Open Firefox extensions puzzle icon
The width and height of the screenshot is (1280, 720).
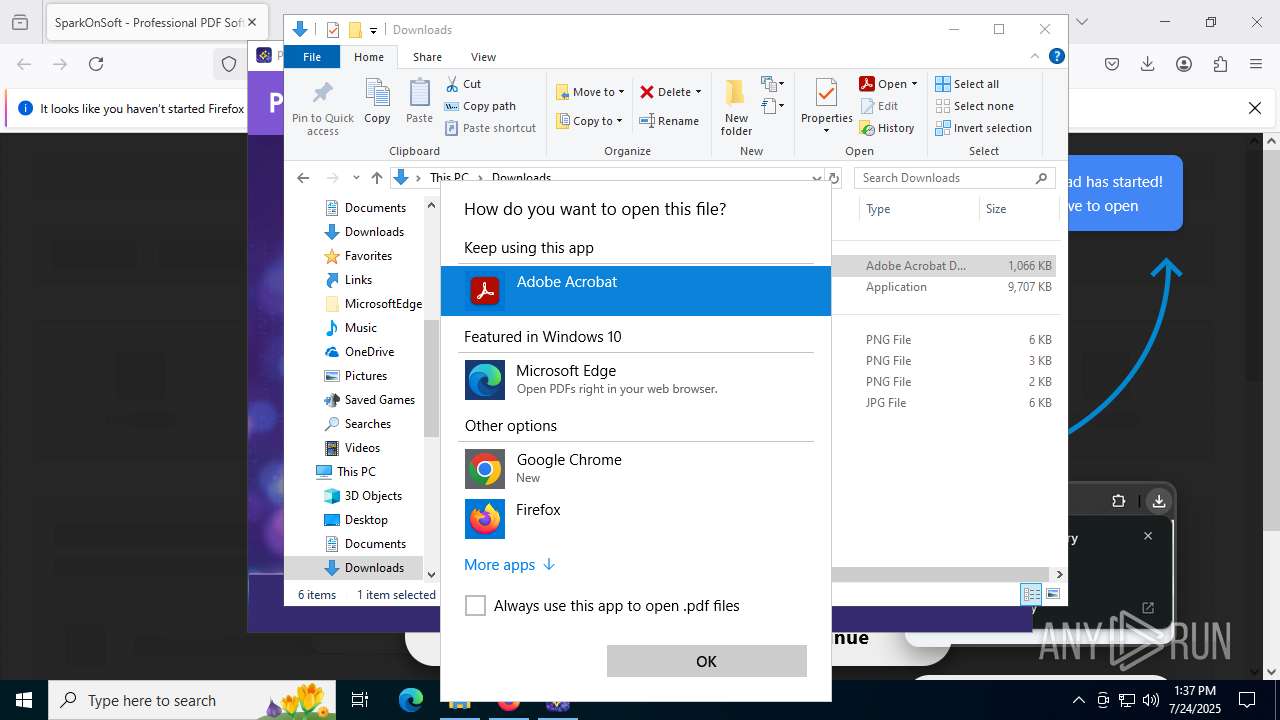point(1220,64)
